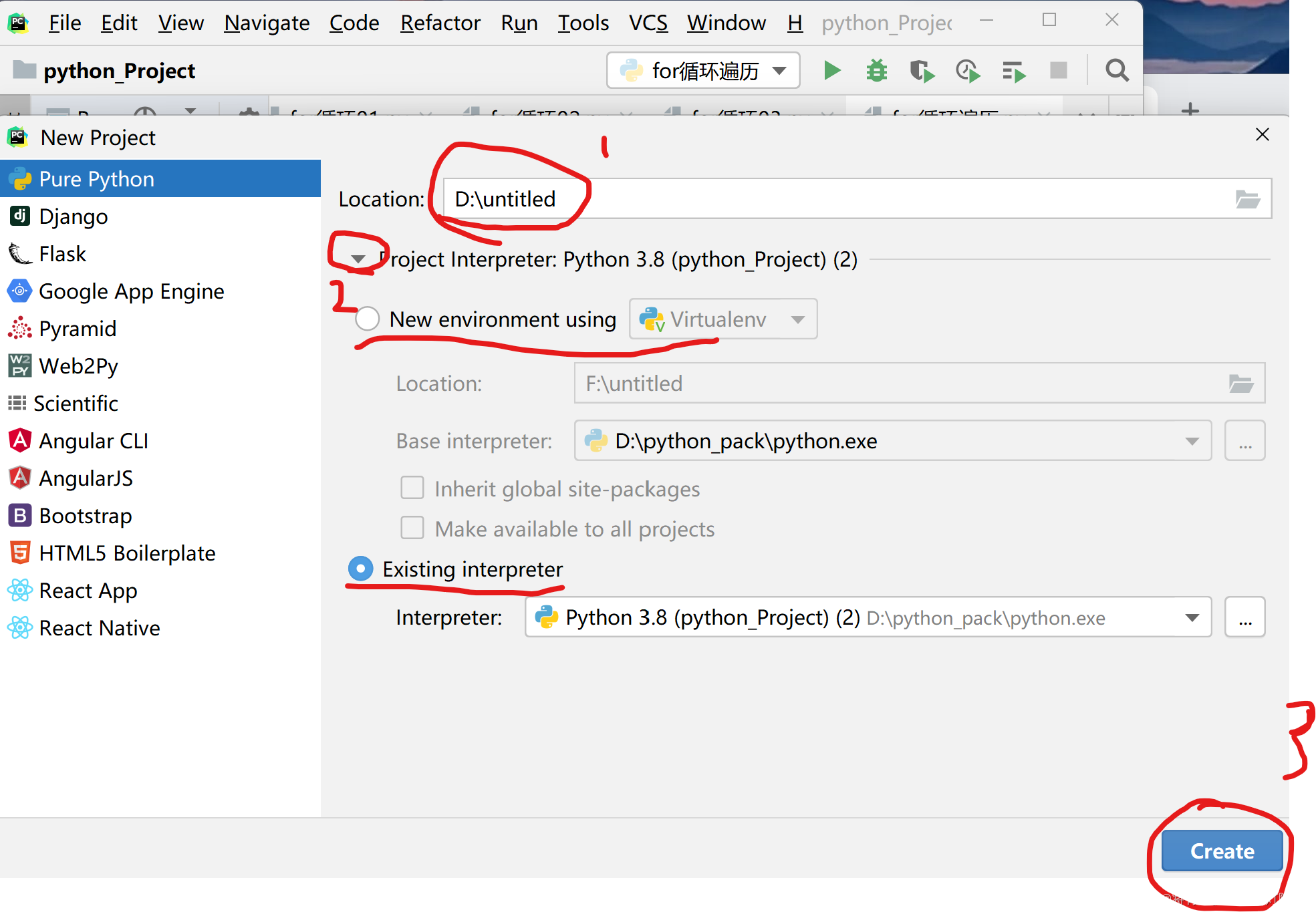Browse folder icon in environment Location field
Image resolution: width=1316 pixels, height=912 pixels.
pyautogui.click(x=1241, y=384)
